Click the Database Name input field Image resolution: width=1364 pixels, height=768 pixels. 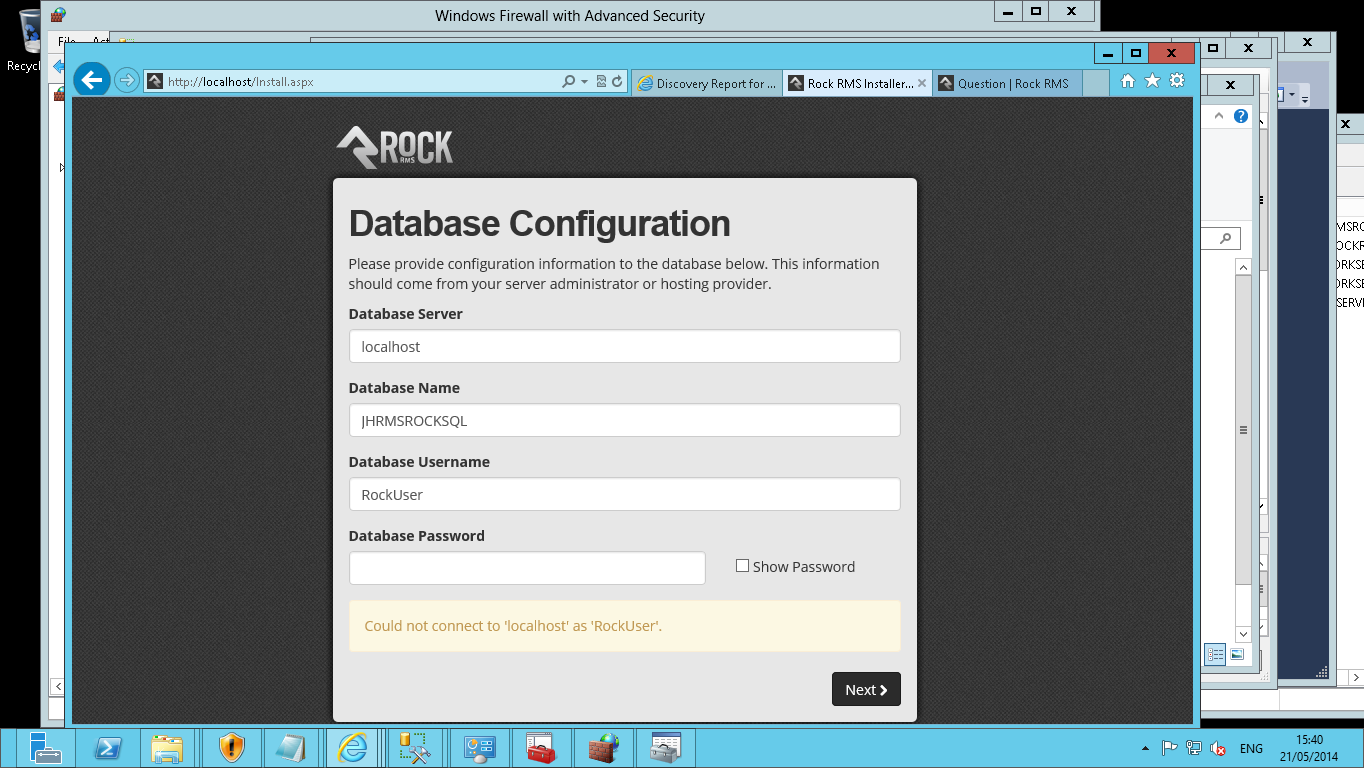(x=624, y=421)
